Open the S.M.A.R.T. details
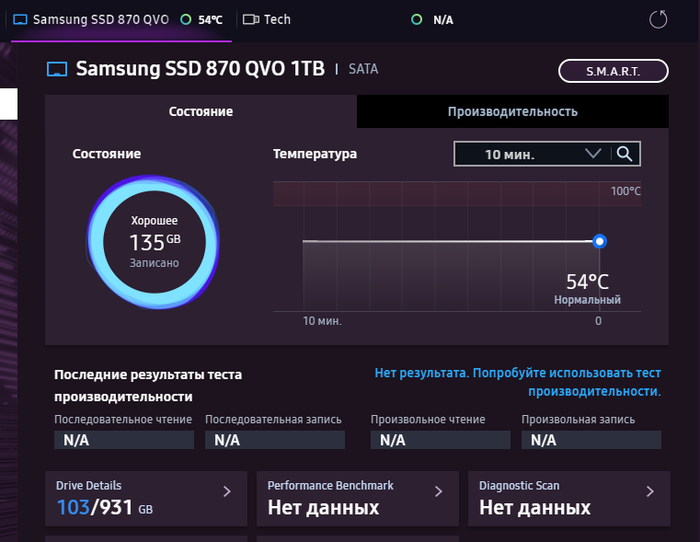 [613, 71]
